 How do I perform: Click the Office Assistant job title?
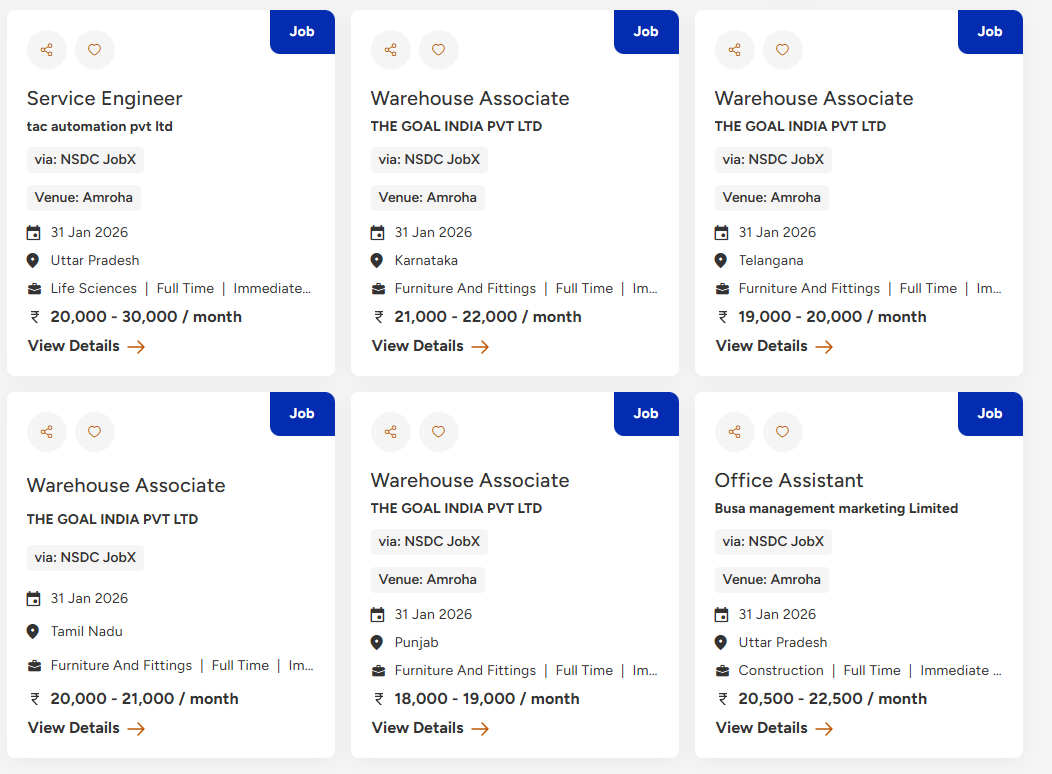(789, 480)
